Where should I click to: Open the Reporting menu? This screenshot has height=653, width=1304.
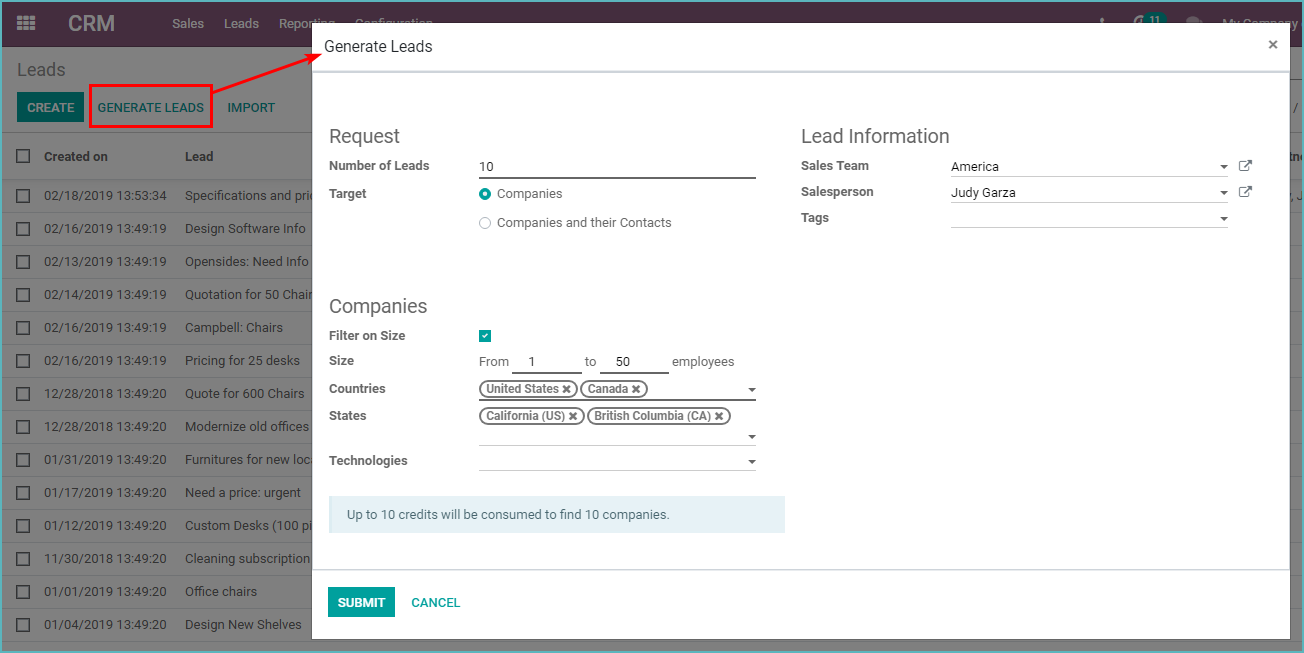pyautogui.click(x=307, y=23)
